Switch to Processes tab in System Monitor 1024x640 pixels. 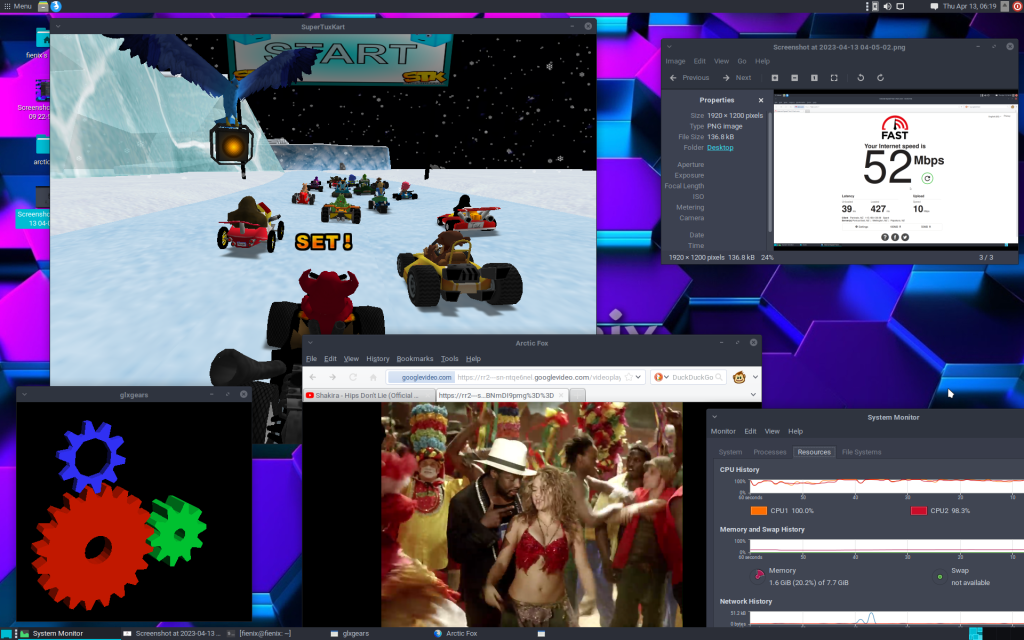pyautogui.click(x=769, y=452)
